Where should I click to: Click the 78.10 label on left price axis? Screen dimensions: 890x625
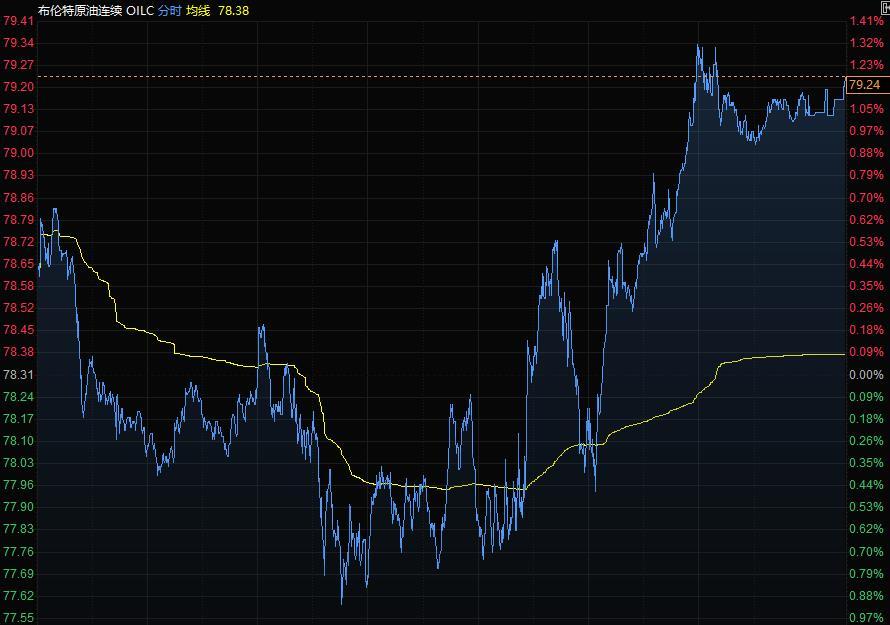click(19, 441)
